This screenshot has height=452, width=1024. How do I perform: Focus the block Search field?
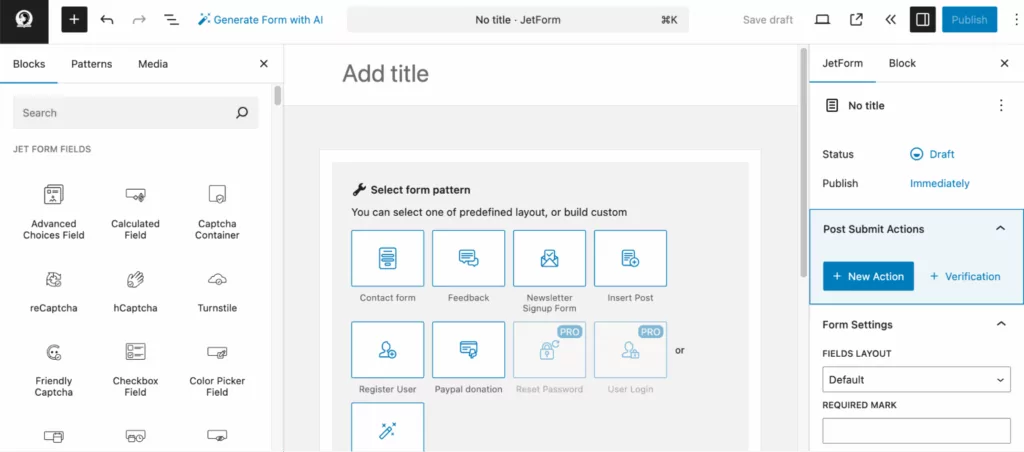point(136,112)
